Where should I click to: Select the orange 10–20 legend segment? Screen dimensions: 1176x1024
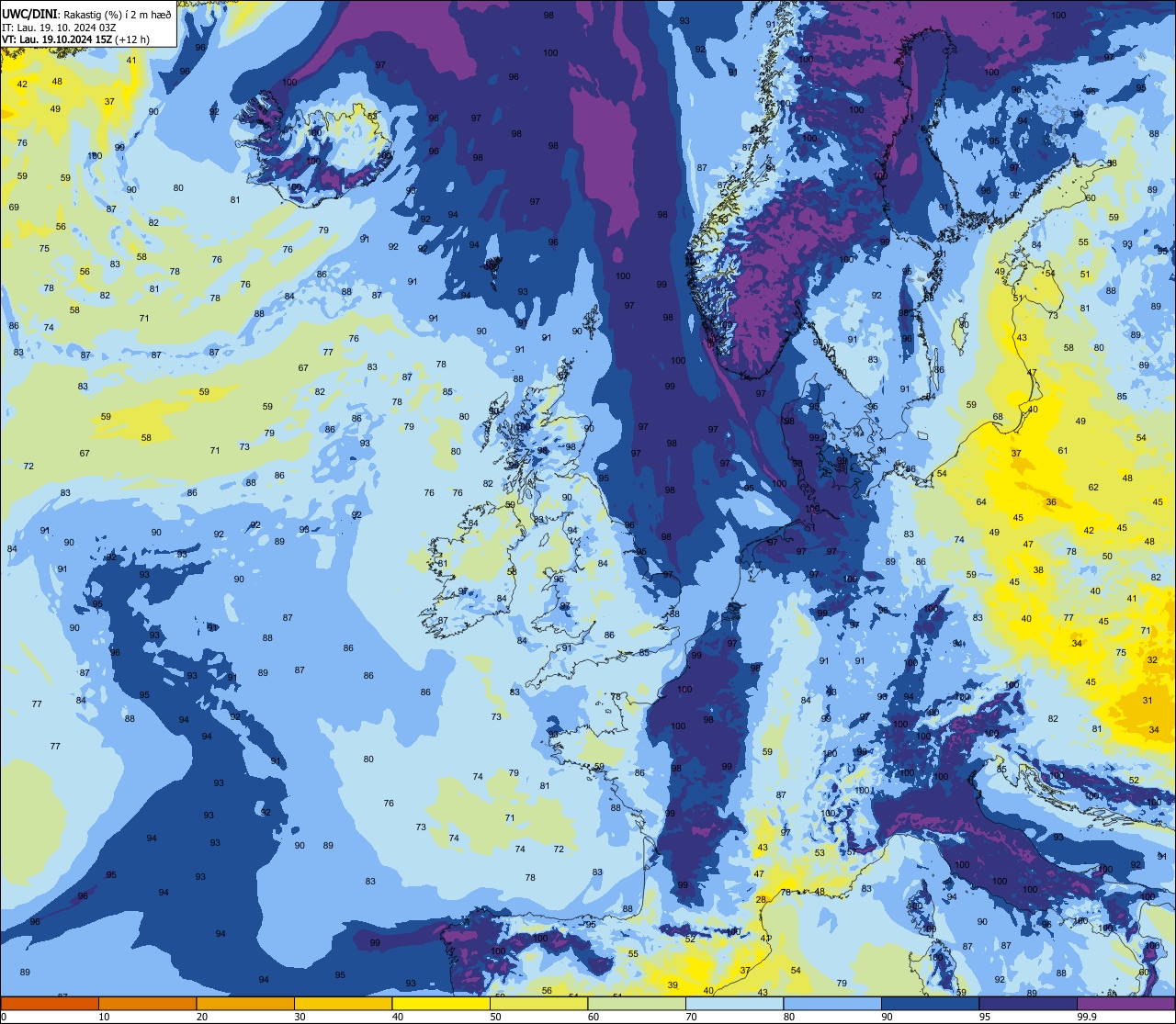[147, 1003]
